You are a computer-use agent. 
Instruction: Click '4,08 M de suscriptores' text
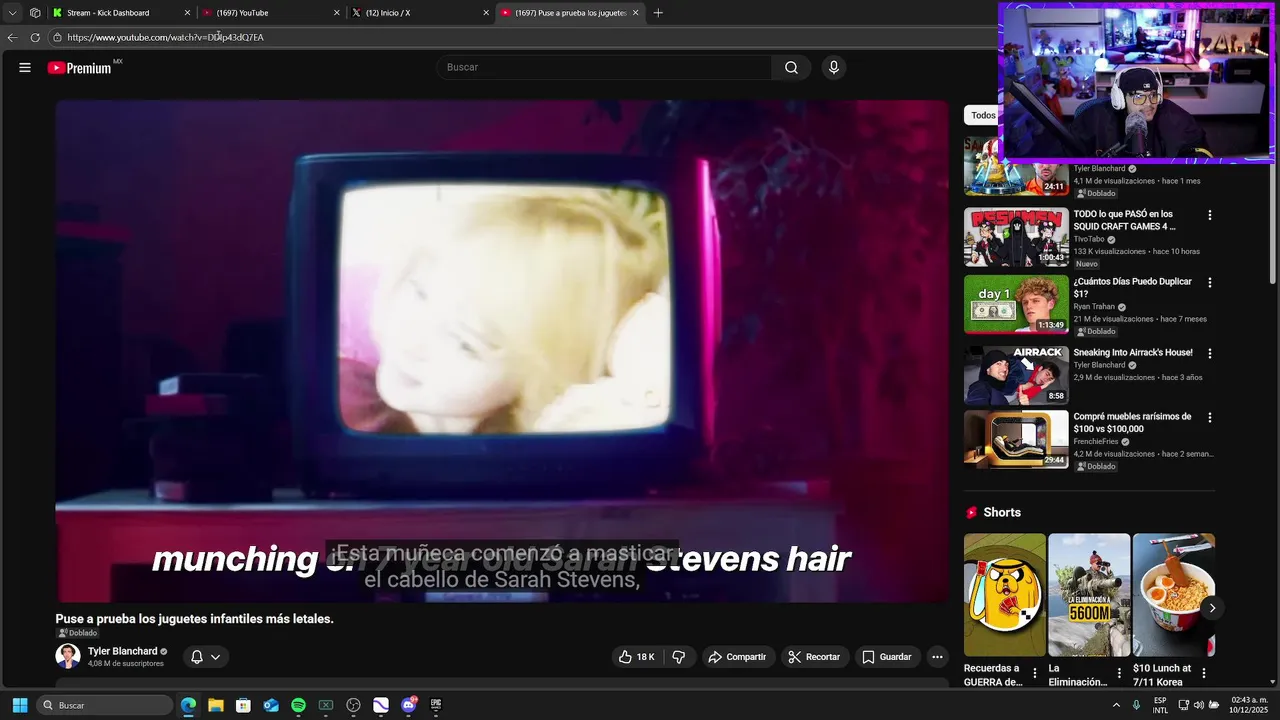click(126, 664)
